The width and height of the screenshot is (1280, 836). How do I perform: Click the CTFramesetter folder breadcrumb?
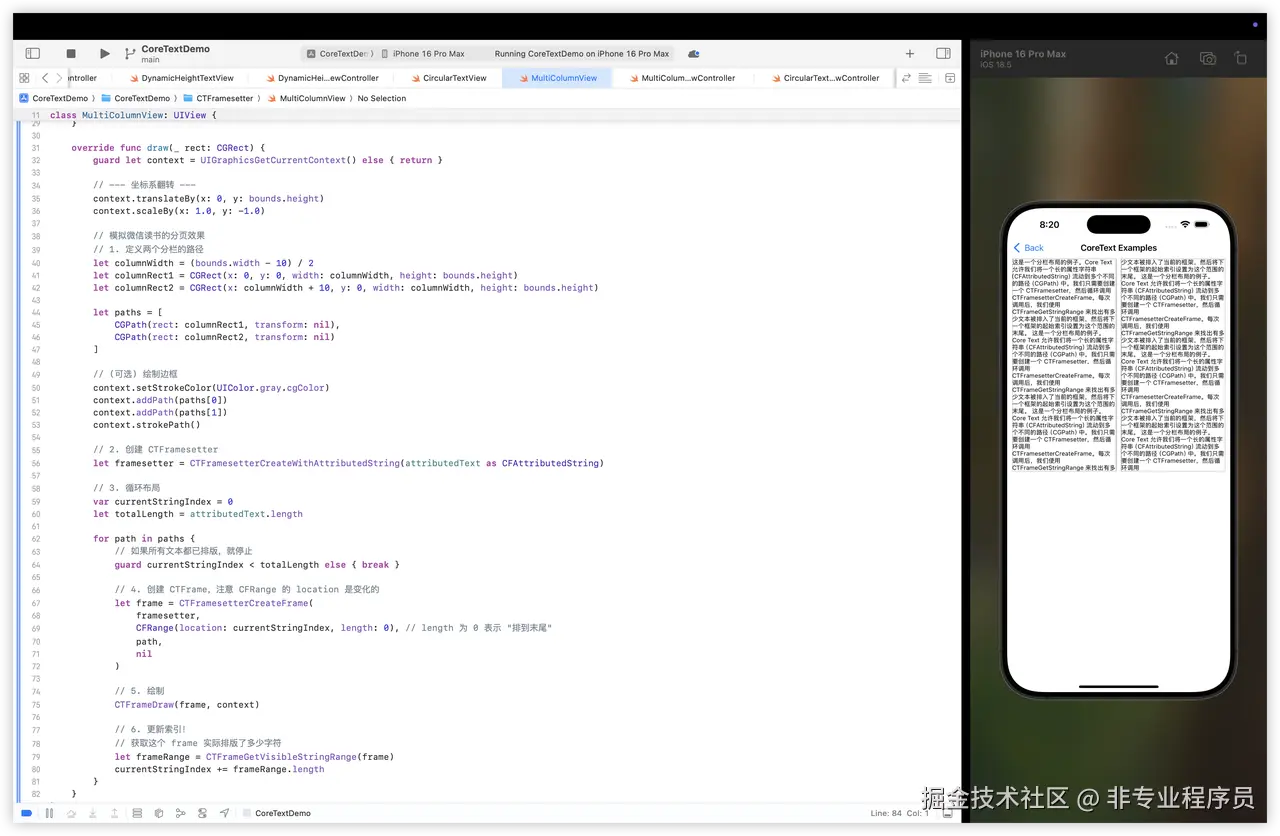point(219,98)
